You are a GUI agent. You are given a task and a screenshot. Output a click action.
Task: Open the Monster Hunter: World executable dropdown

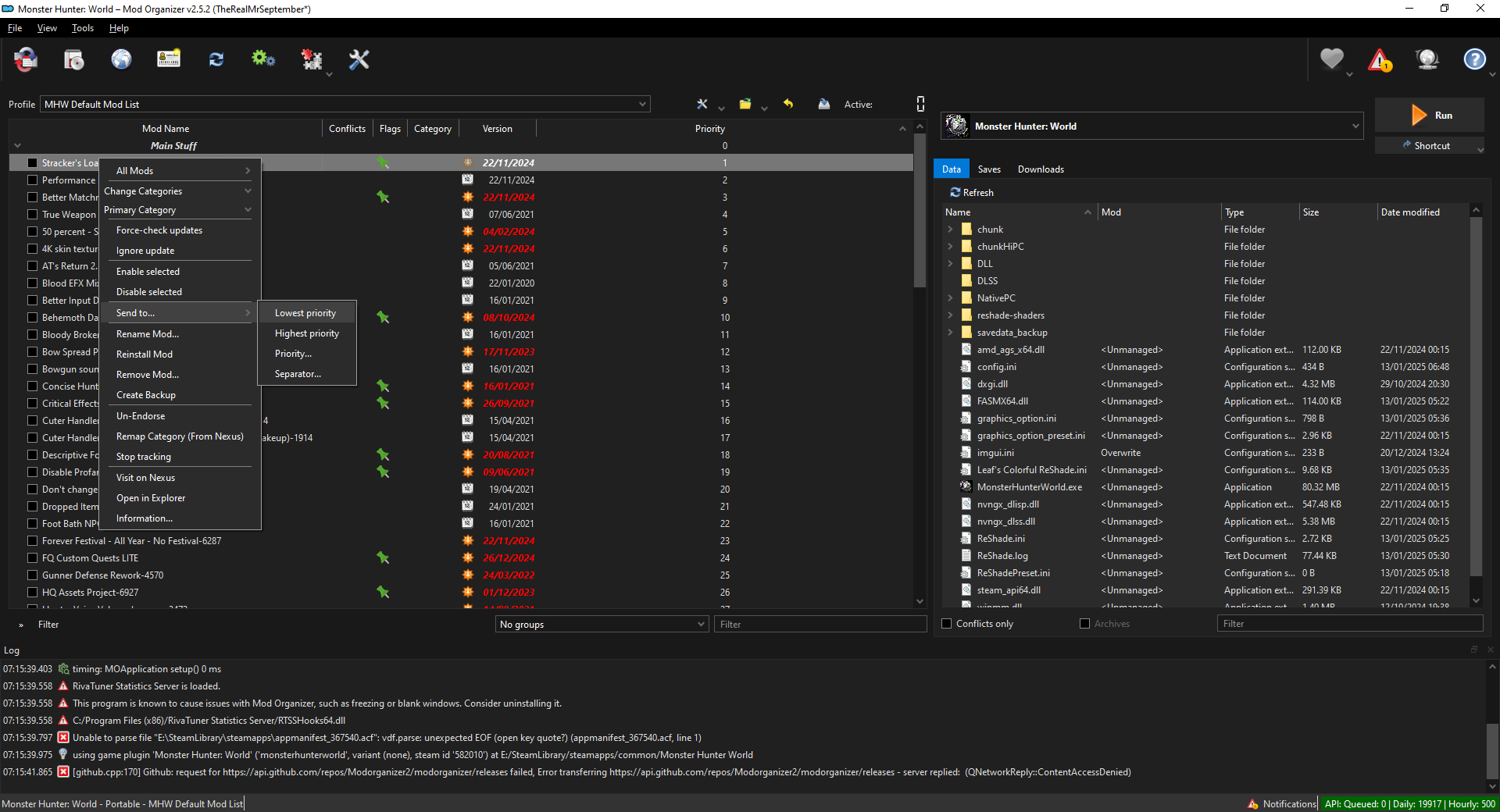pyautogui.click(x=1152, y=126)
